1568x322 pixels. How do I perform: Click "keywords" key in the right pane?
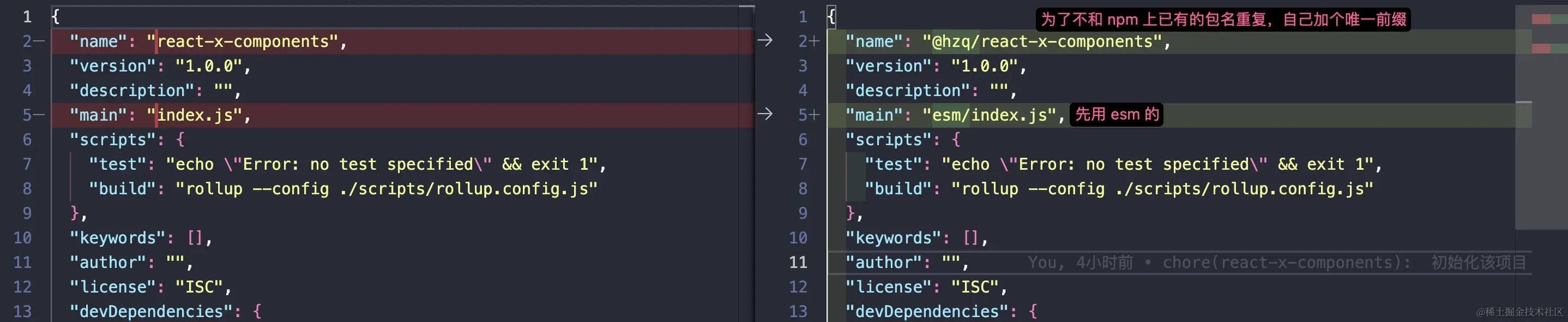tap(893, 237)
